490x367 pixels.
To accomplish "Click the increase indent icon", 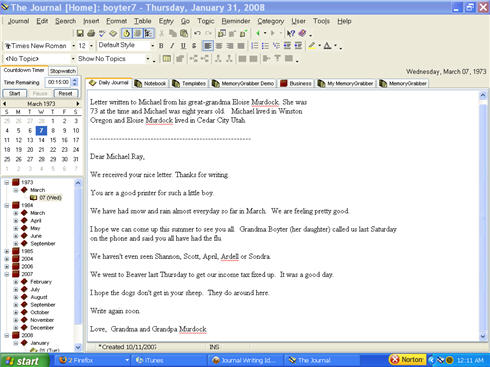I will pyautogui.click(x=298, y=46).
